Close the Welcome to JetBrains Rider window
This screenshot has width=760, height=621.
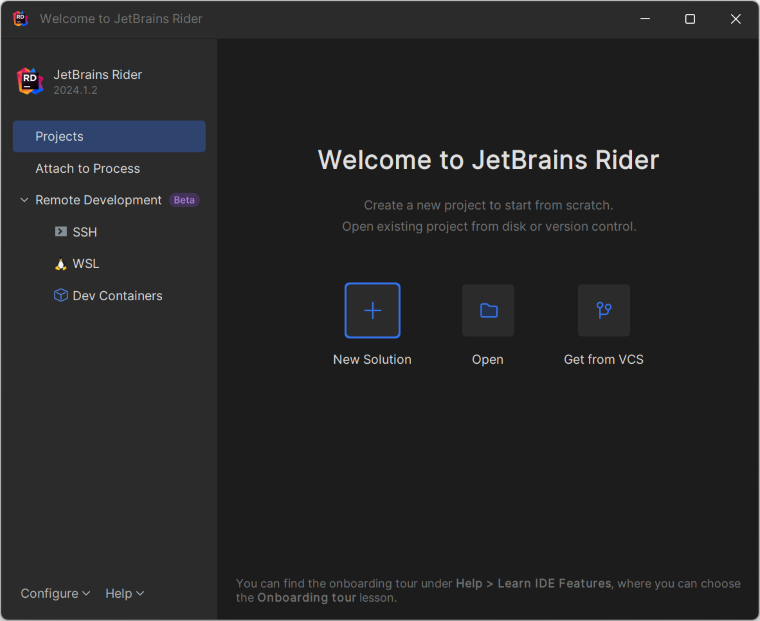tap(735, 19)
